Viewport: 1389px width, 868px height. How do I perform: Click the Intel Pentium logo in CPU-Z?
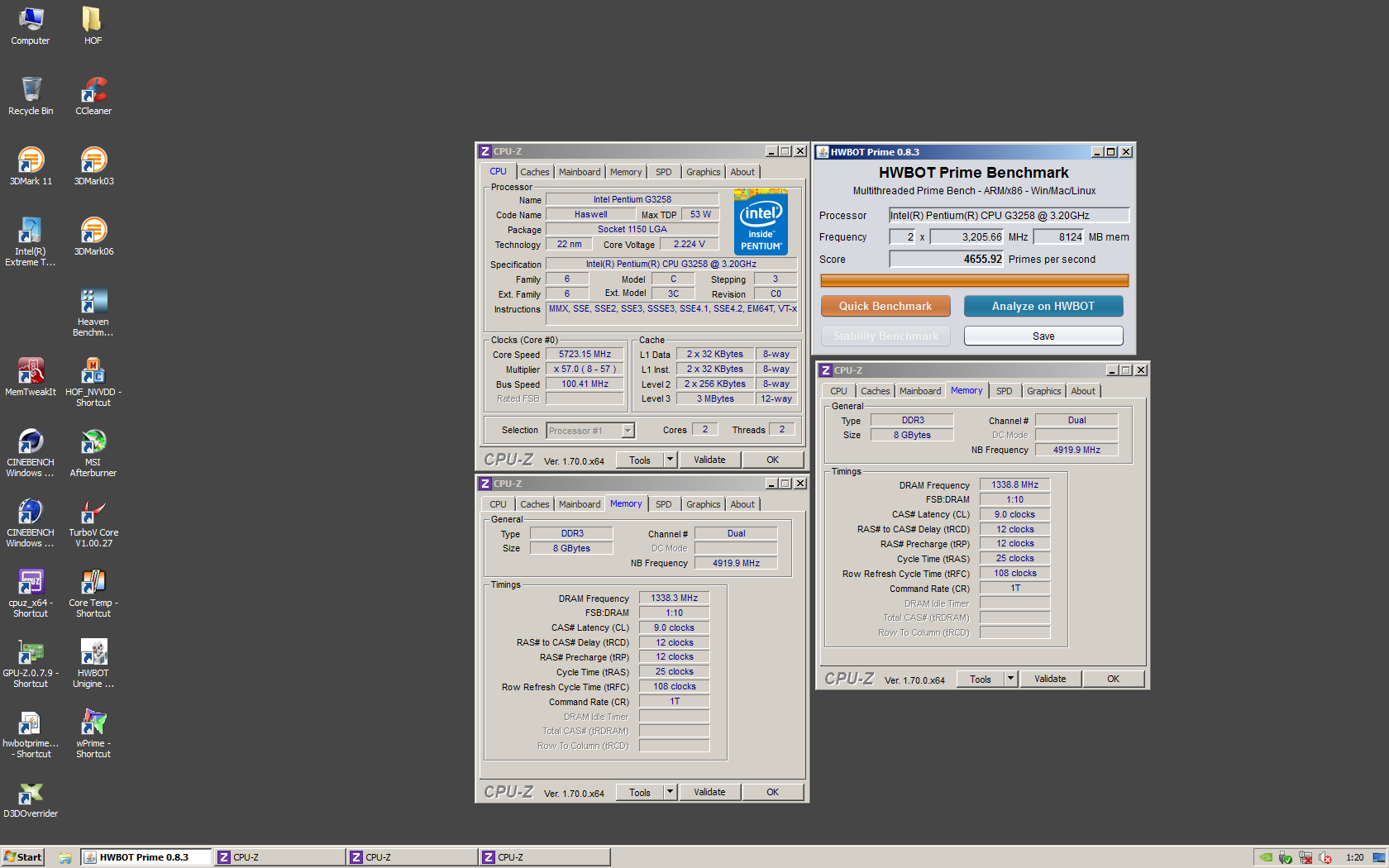click(761, 222)
